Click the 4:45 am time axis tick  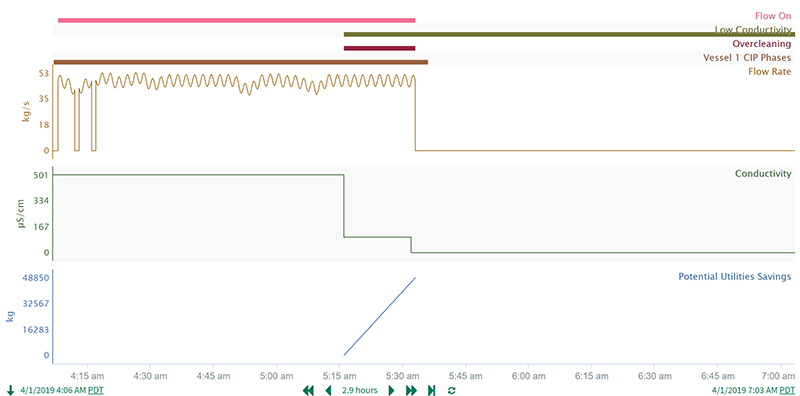point(213,376)
